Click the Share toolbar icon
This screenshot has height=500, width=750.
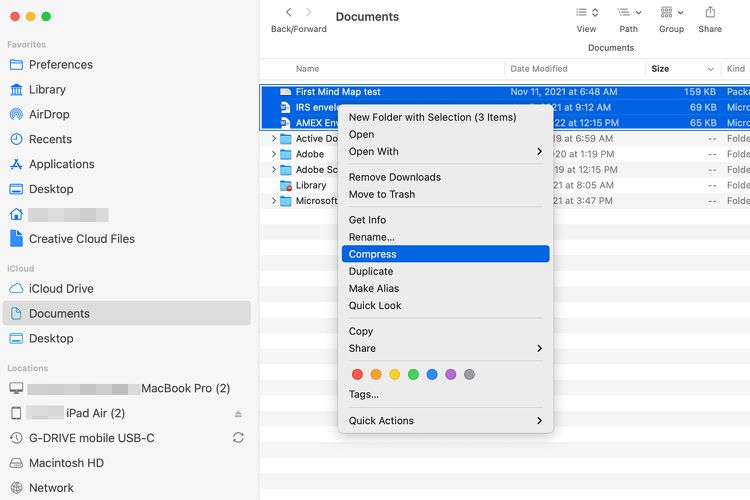point(710,13)
